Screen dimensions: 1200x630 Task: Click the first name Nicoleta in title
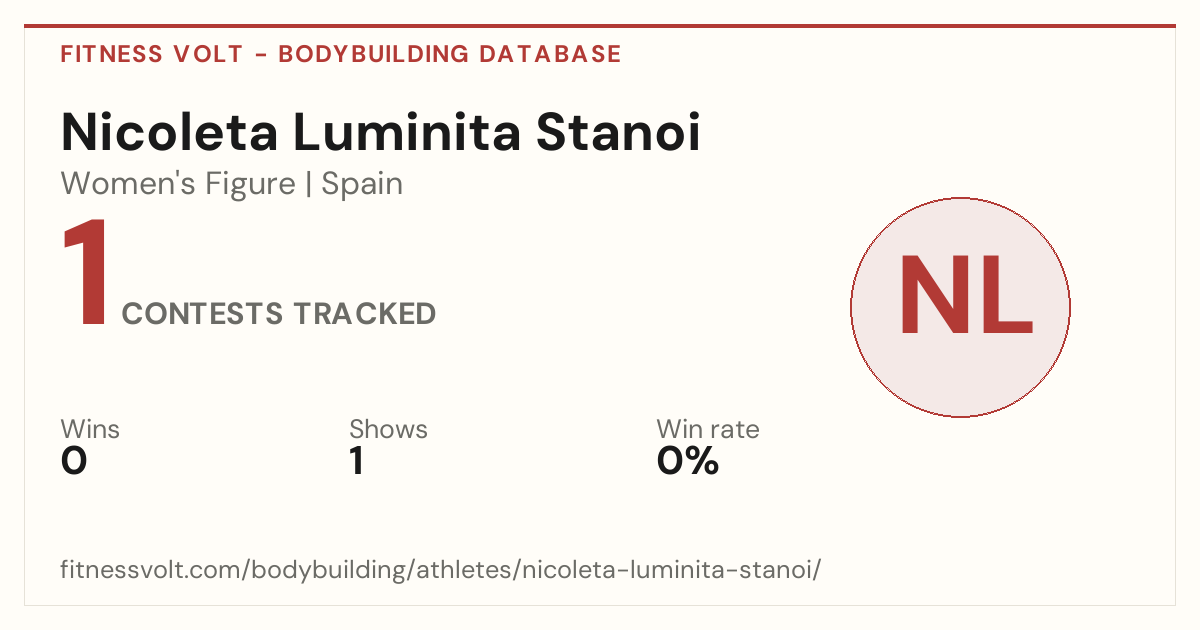click(x=167, y=133)
